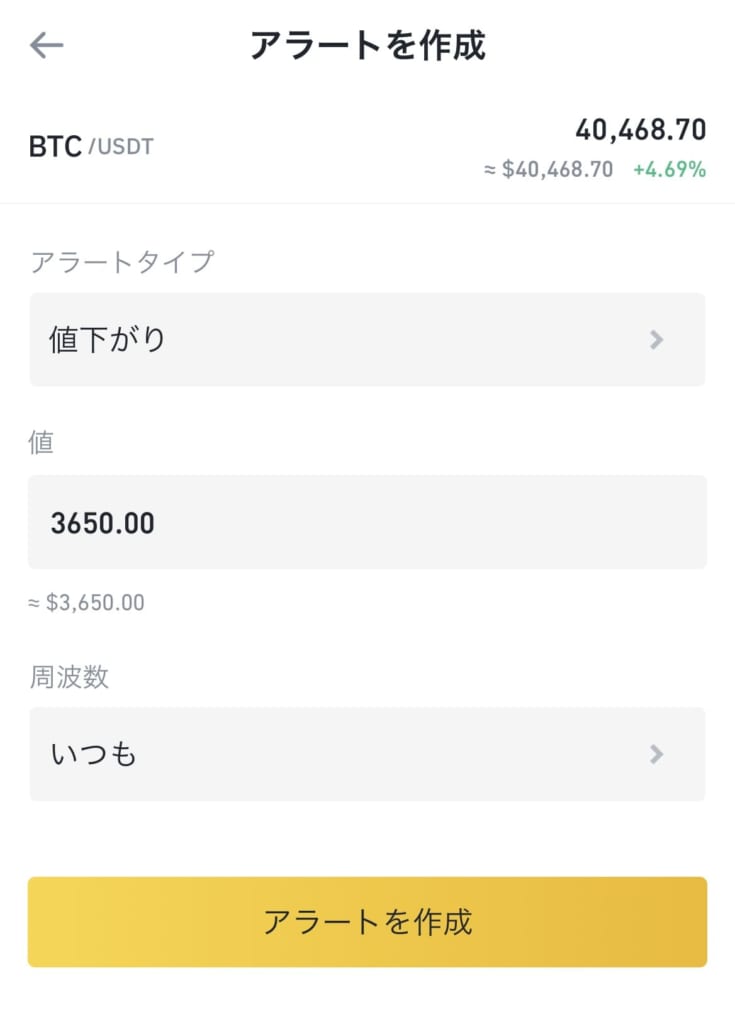
Task: Click the BTC base currency text
Action: (x=55, y=146)
